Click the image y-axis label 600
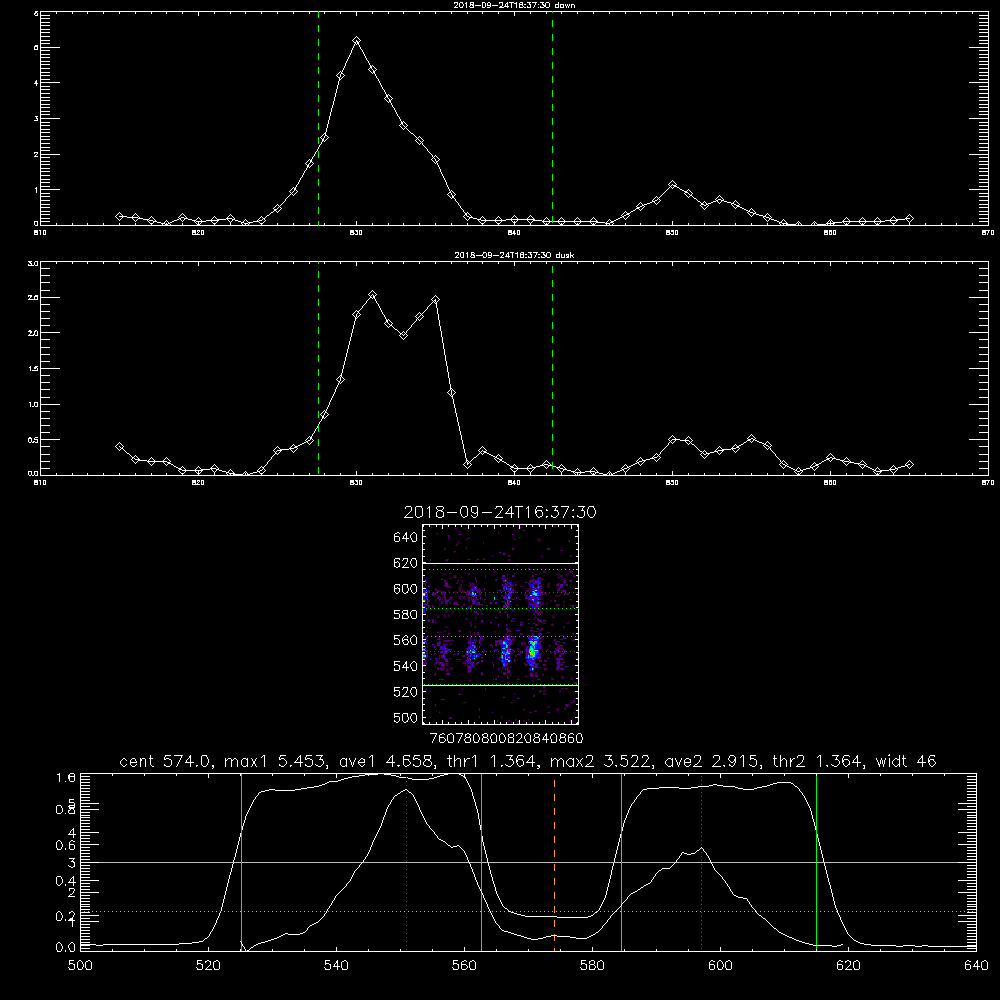1000x1000 pixels. [x=405, y=589]
